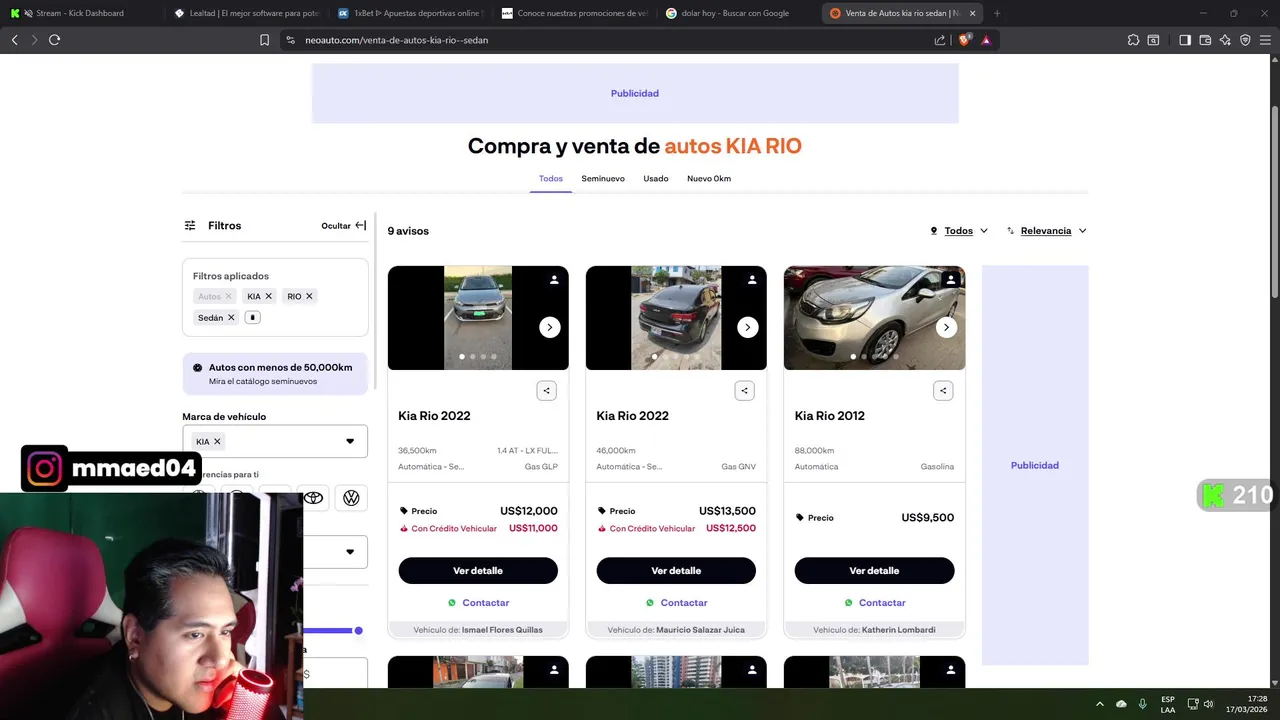The height and width of the screenshot is (720, 1280).
Task: Select the Volkswagen brand logo
Action: point(351,498)
